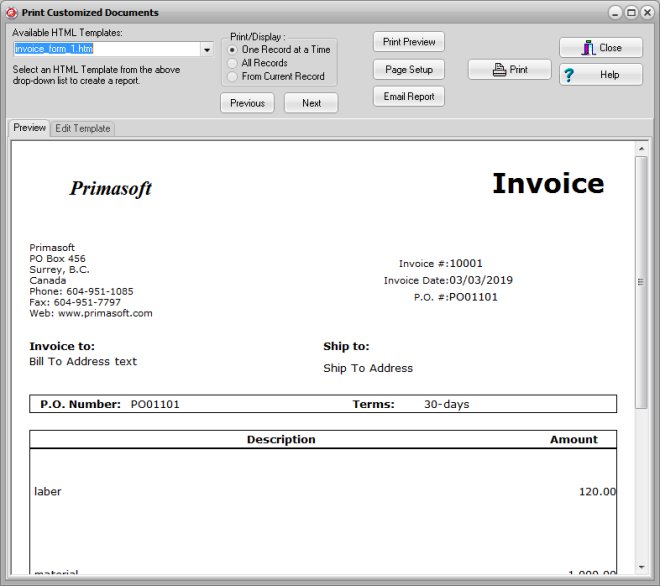The width and height of the screenshot is (660, 586).
Task: Click the 30-days terms value
Action: click(446, 404)
